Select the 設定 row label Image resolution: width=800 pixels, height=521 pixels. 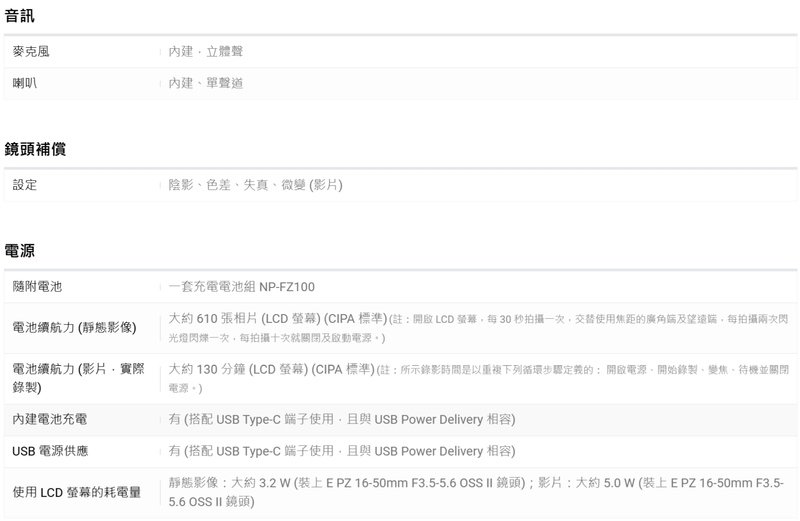(24, 185)
